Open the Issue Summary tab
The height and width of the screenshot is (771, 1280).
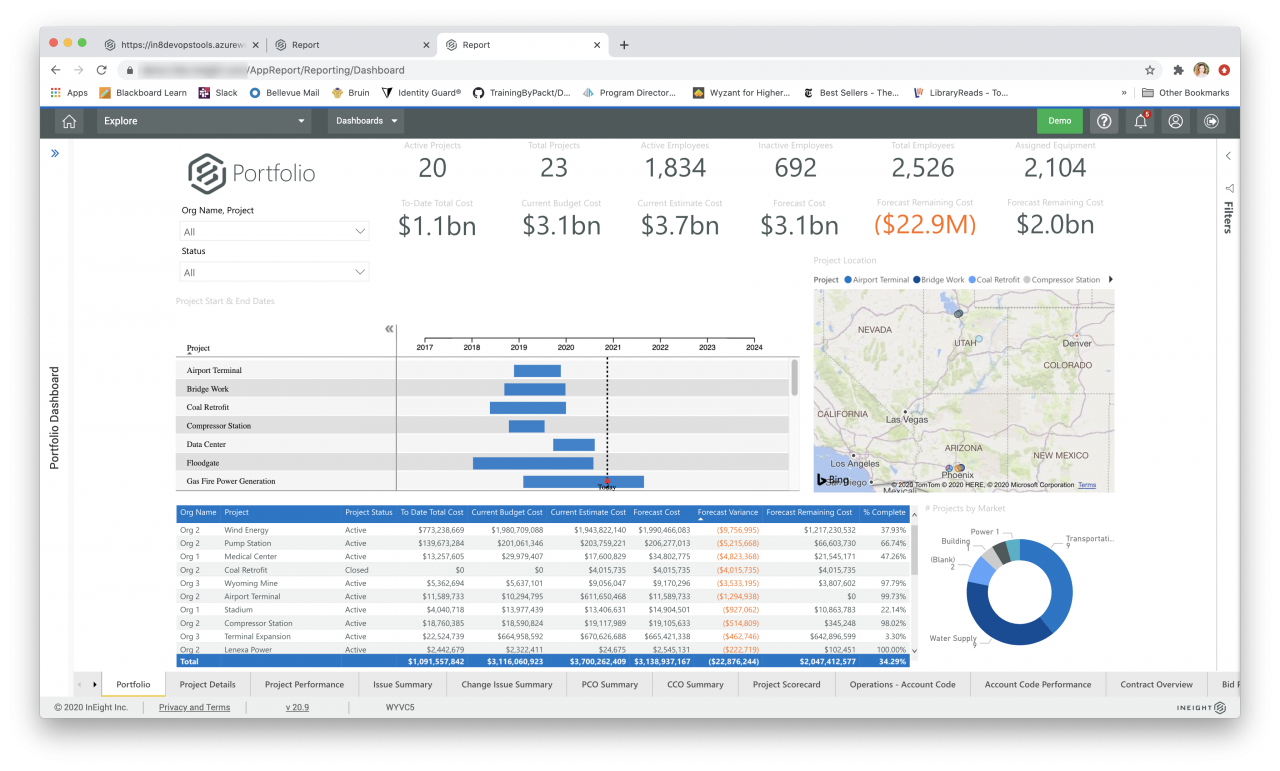click(x=402, y=685)
